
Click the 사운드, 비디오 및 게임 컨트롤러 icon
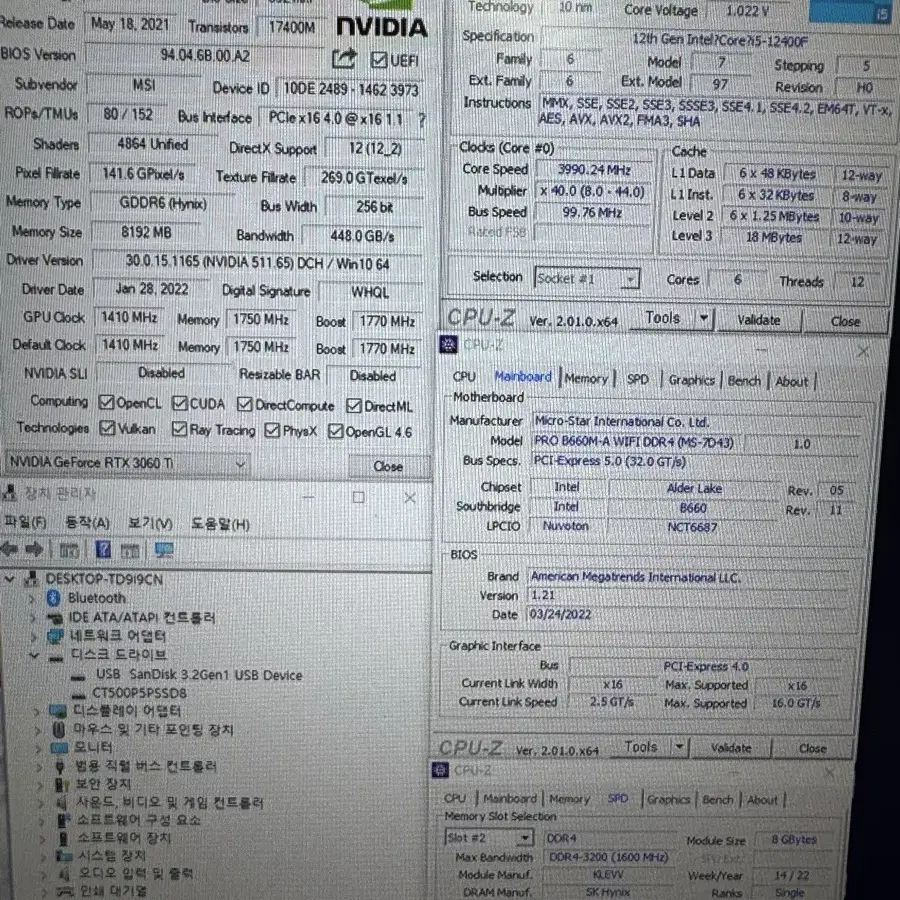tap(63, 802)
